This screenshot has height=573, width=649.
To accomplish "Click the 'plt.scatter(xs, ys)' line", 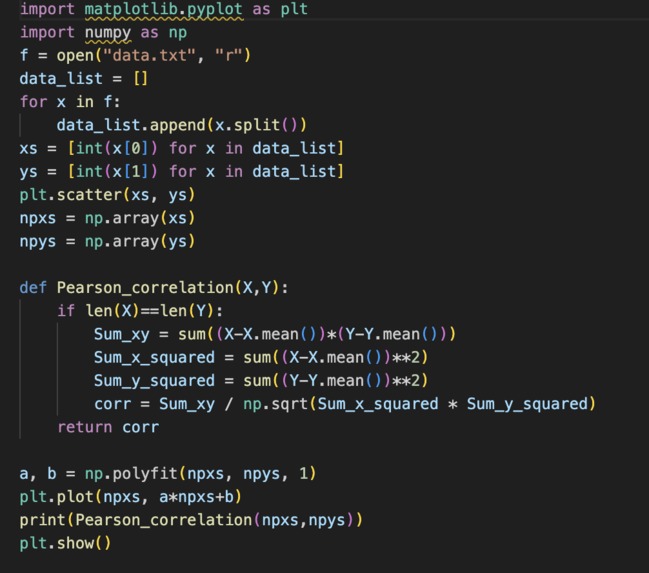I will [x=107, y=195].
